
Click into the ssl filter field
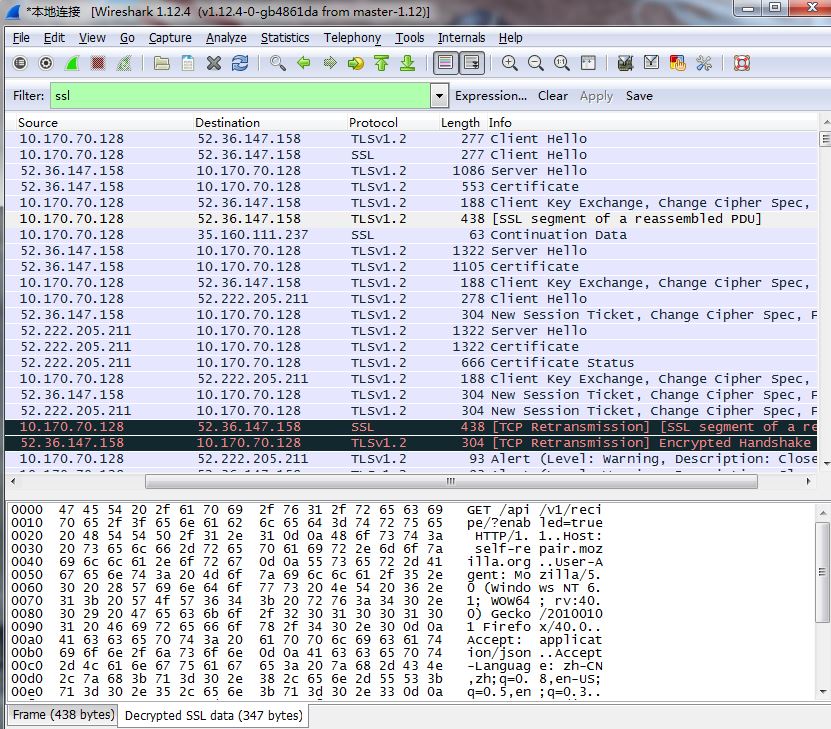coord(241,96)
